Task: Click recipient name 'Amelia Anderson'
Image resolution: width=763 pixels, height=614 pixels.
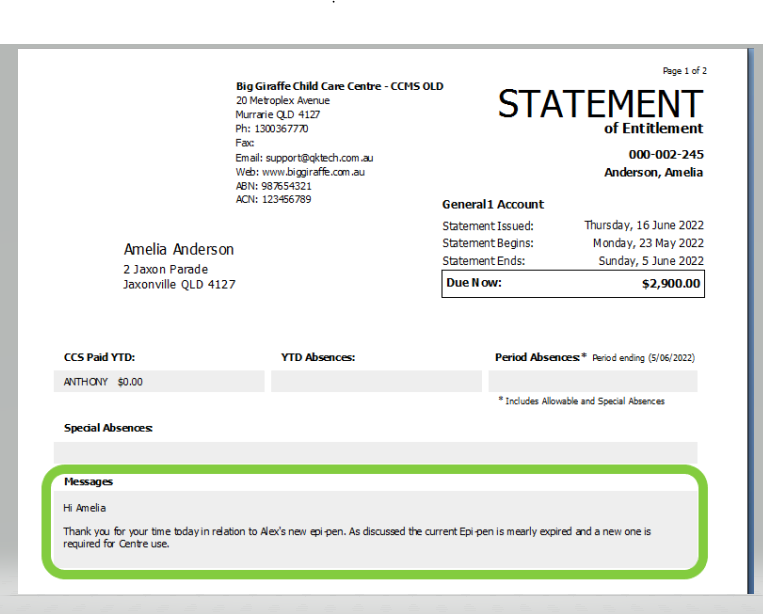Action: (179, 249)
